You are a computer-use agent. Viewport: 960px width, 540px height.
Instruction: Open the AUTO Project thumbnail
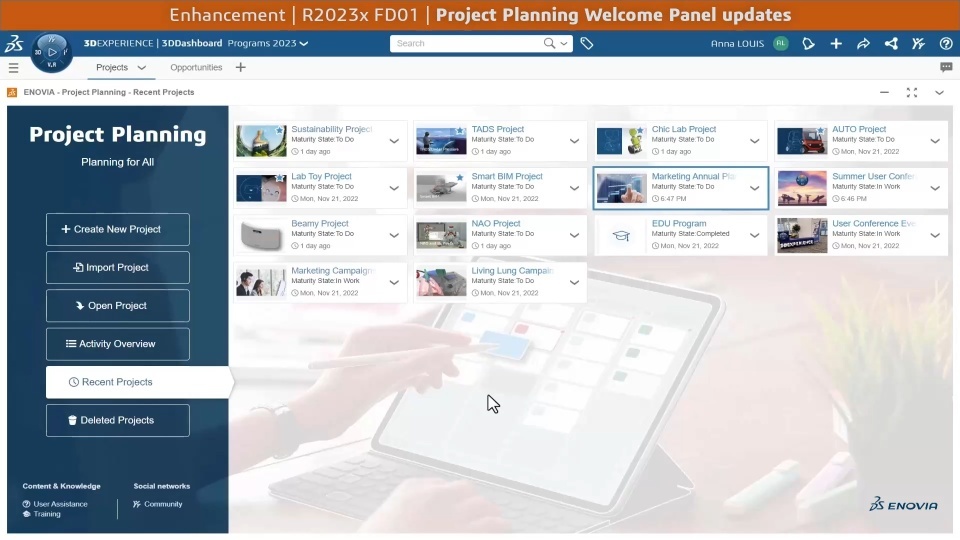[802, 141]
